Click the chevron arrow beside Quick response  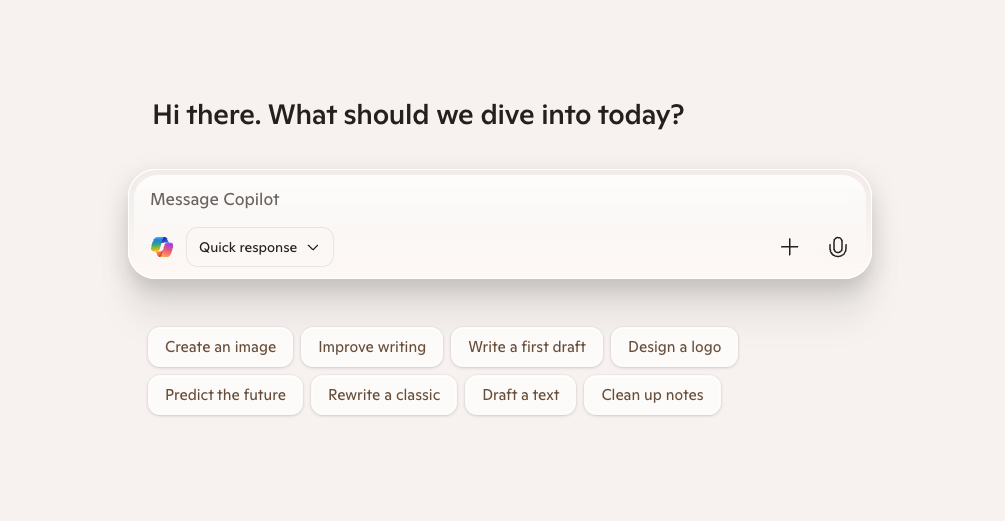(x=313, y=247)
